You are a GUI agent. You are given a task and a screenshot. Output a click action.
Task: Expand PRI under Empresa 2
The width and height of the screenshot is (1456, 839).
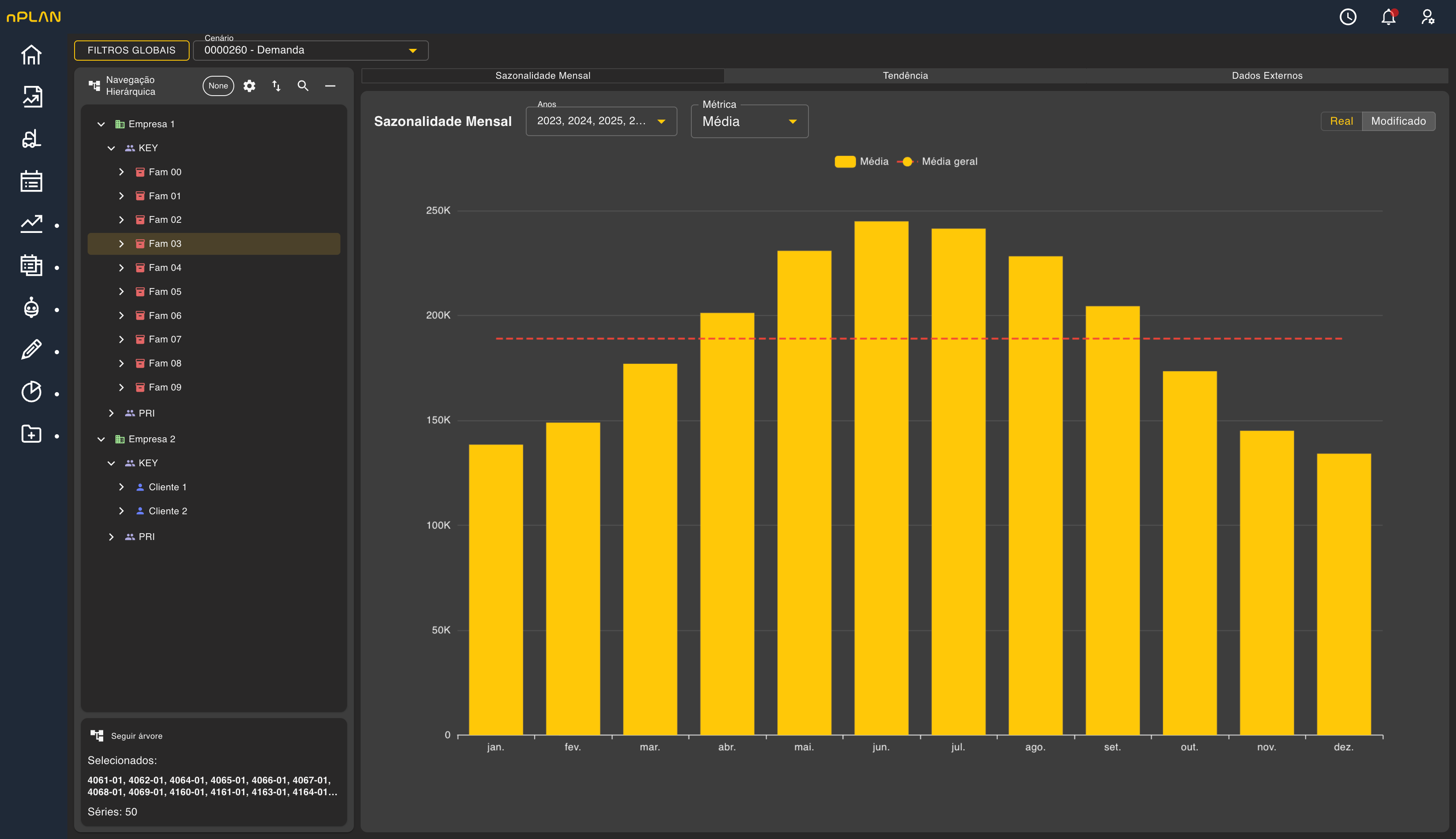111,537
